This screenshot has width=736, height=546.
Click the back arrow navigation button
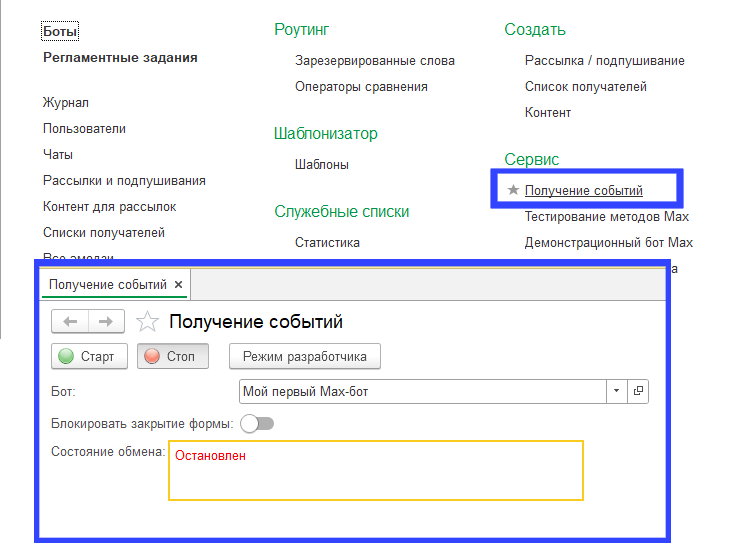(x=70, y=322)
